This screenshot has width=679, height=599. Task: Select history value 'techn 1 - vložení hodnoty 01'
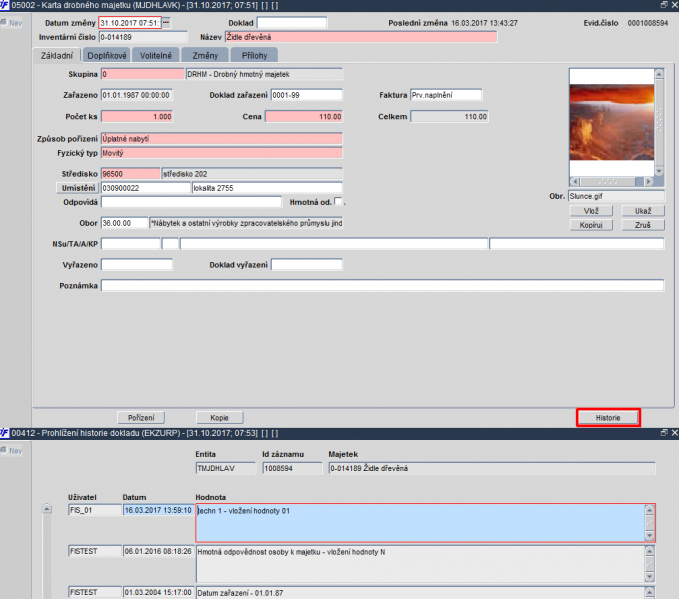(420, 523)
